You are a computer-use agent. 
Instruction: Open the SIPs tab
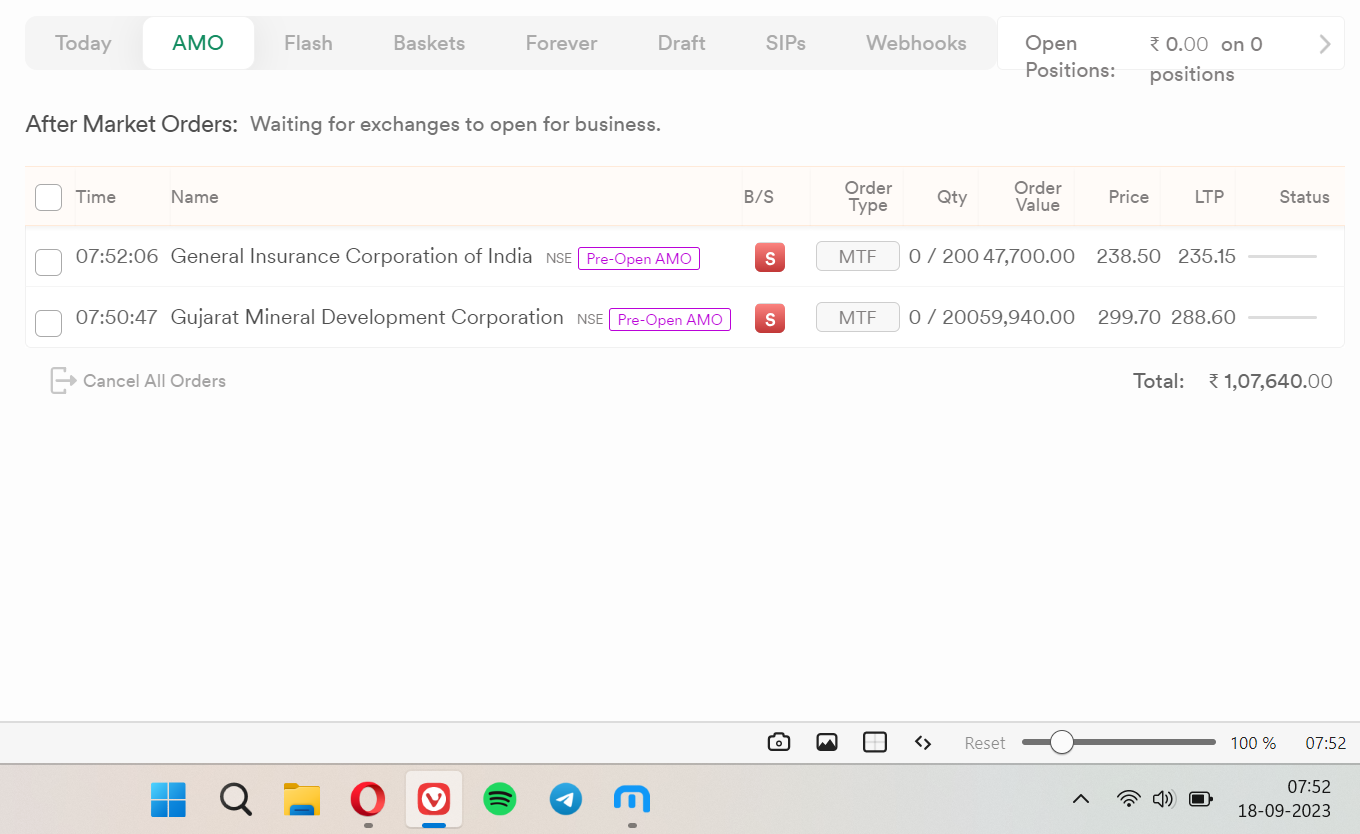[x=786, y=43]
